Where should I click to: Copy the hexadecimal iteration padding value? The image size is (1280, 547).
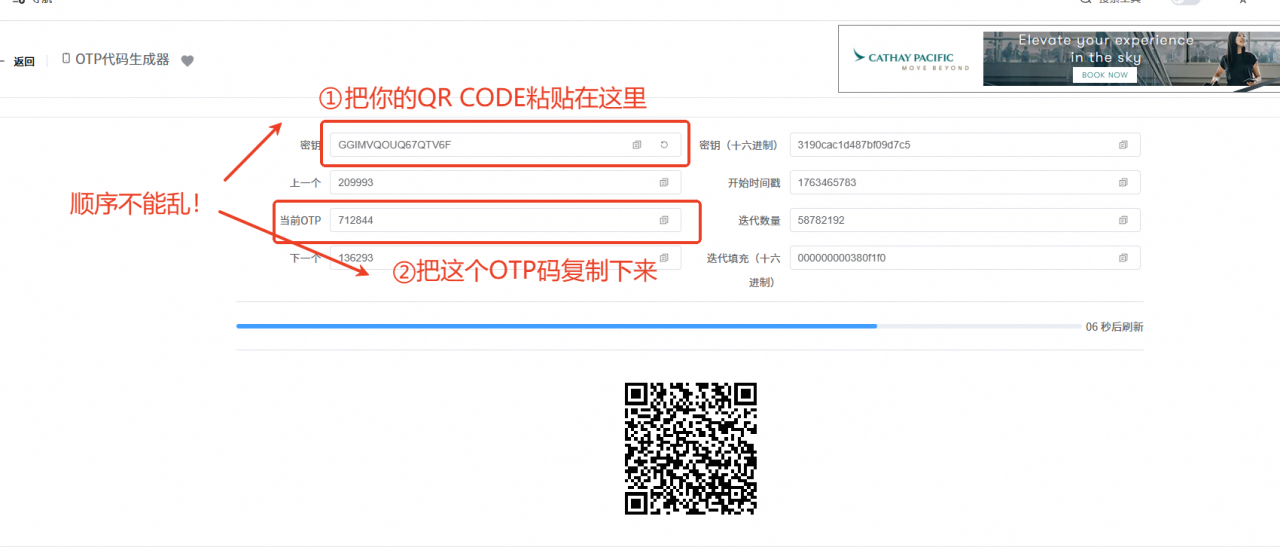click(1123, 258)
